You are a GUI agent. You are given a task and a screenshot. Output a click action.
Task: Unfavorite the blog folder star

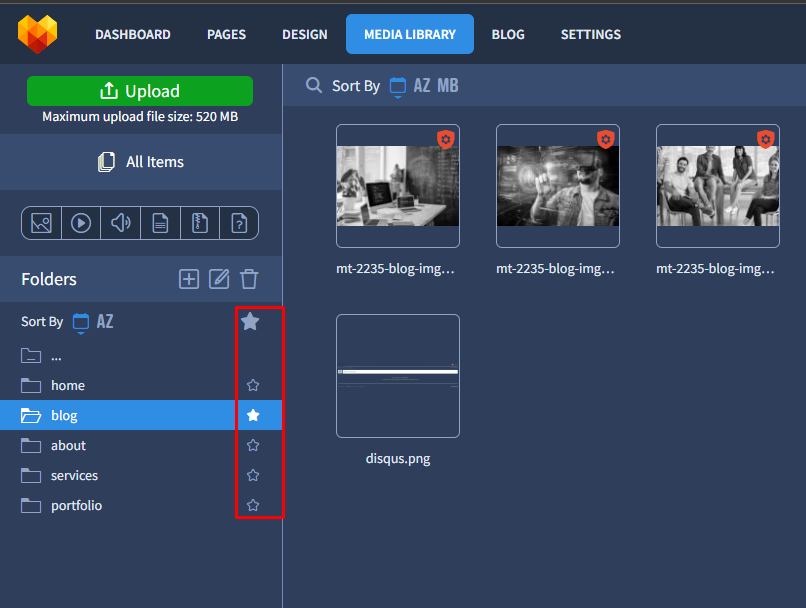tap(253, 415)
